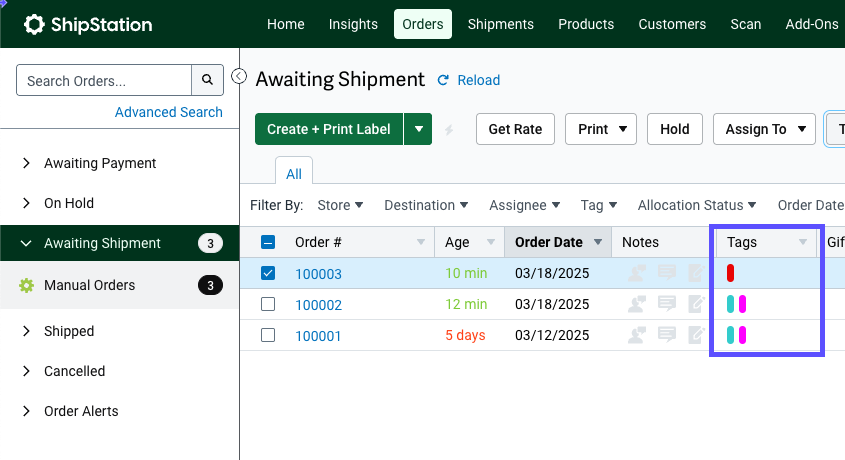
Task: Check the checkbox for order 100002
Action: pyautogui.click(x=268, y=304)
